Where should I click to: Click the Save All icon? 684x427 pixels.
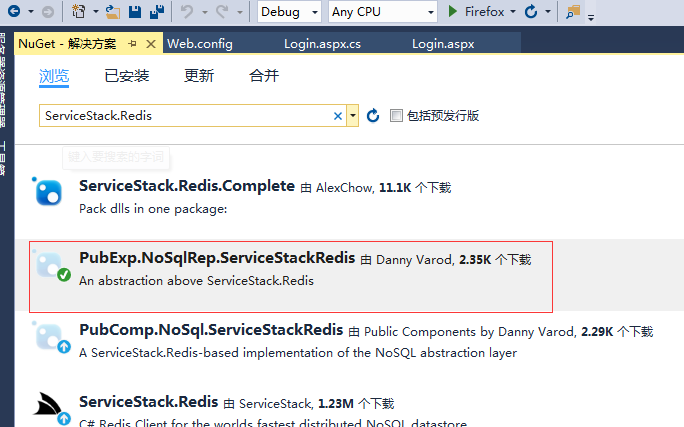[x=157, y=12]
